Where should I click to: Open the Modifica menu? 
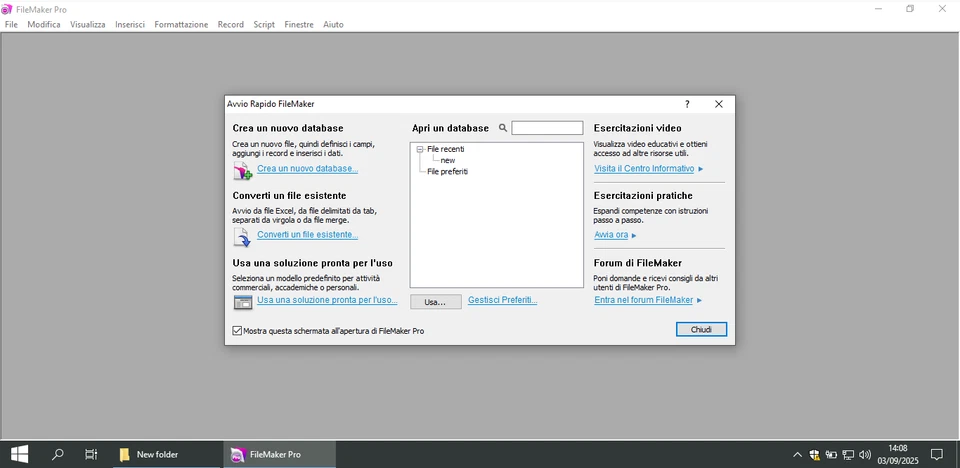(44, 25)
